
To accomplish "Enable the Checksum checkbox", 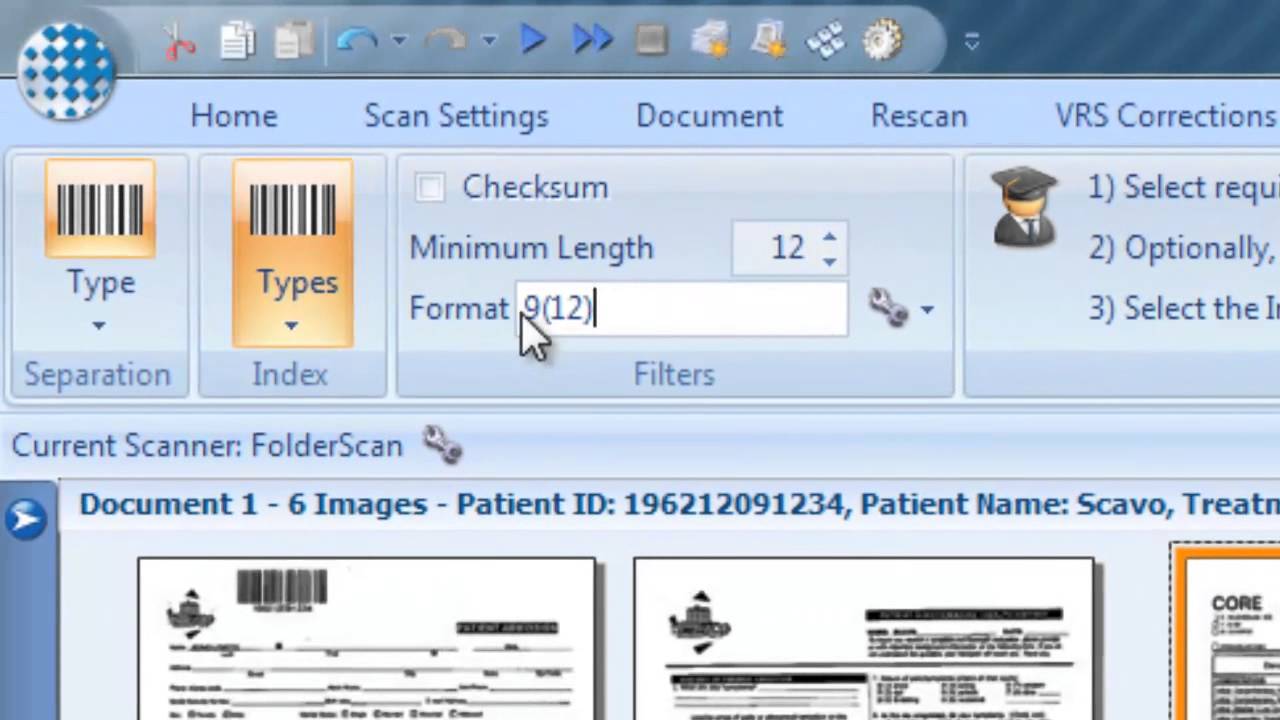I will [x=430, y=188].
